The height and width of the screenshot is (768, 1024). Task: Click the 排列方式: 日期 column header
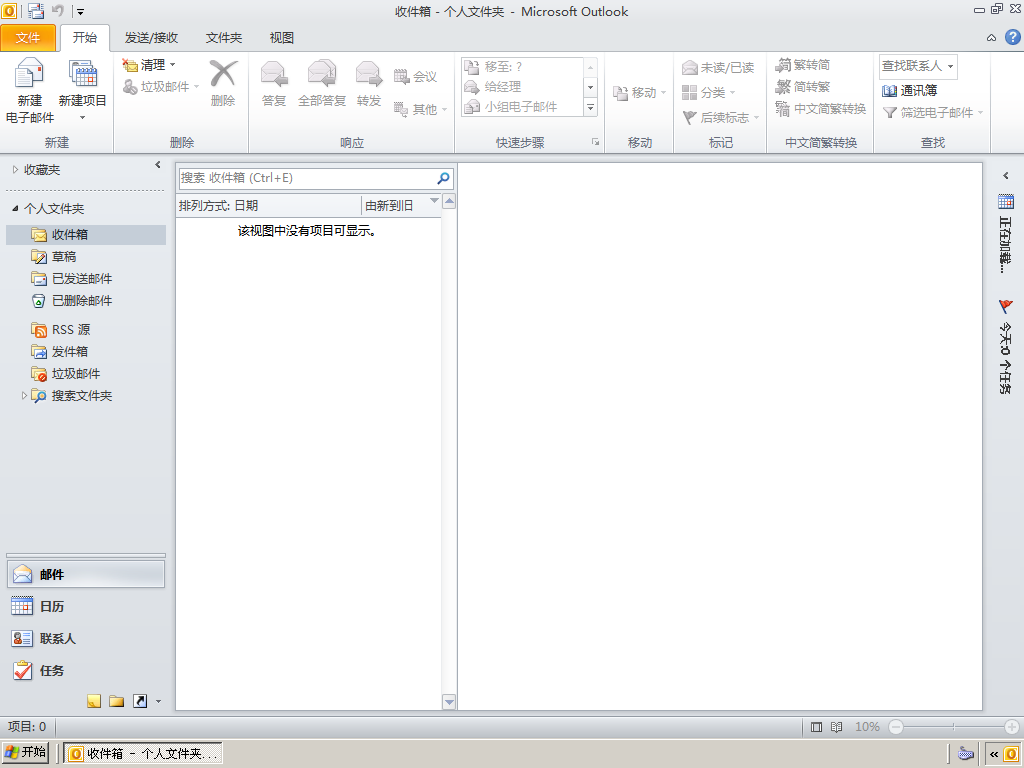point(268,206)
